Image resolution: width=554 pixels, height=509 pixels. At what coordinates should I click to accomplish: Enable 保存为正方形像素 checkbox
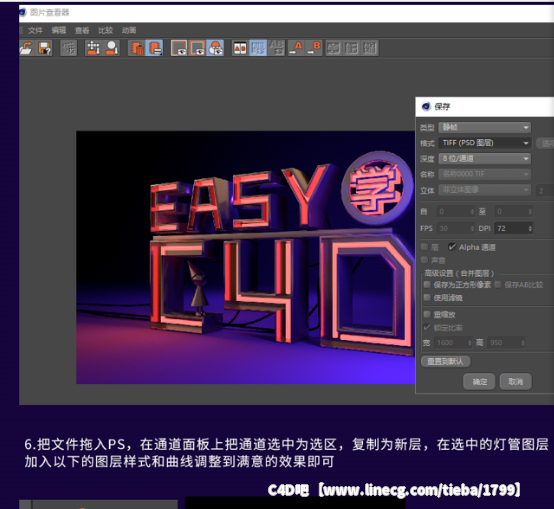click(427, 284)
